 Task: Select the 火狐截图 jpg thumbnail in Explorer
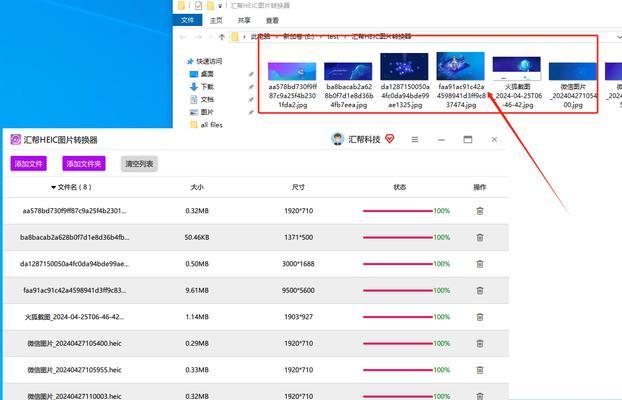tap(516, 69)
